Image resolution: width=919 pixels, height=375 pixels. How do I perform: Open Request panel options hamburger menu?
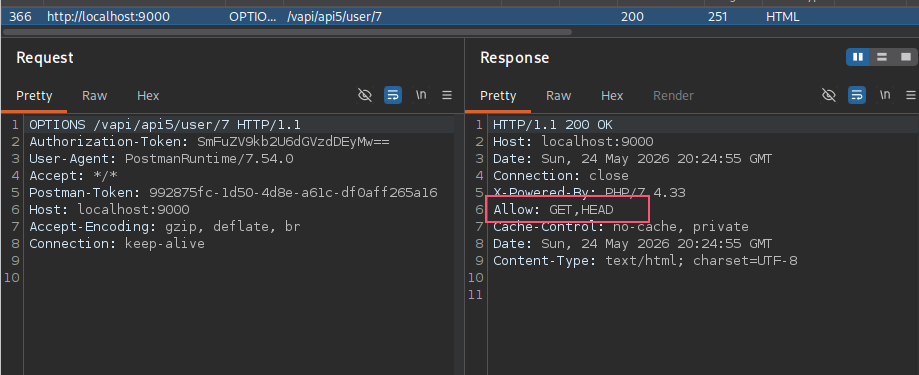447,95
